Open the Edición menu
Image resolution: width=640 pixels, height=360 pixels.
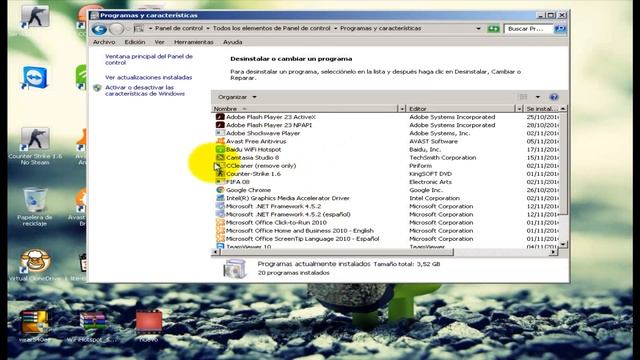click(x=135, y=42)
